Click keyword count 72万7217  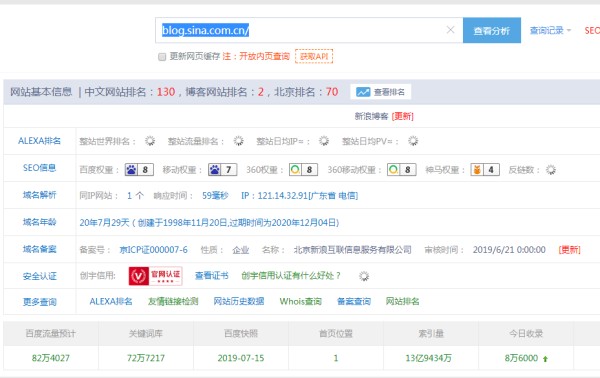(146, 358)
